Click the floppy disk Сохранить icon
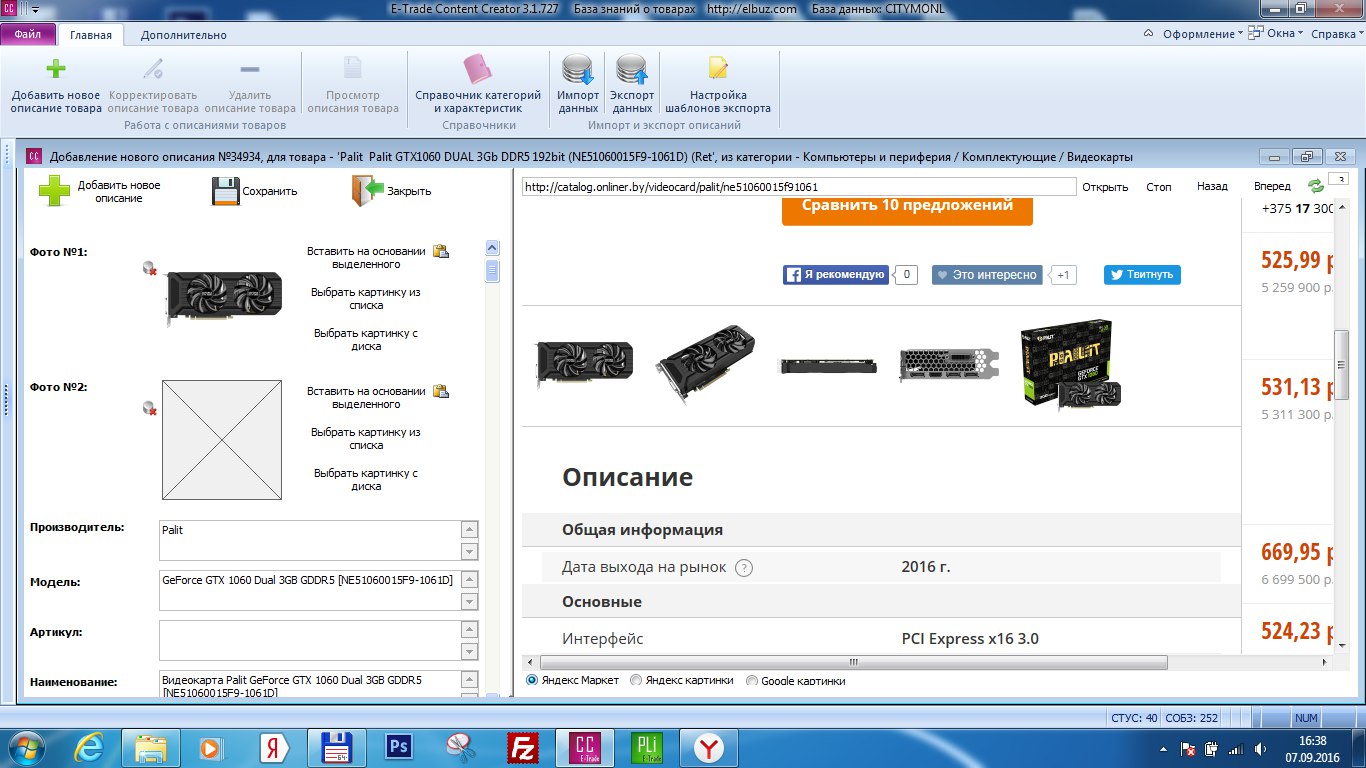The width and height of the screenshot is (1366, 768). (x=226, y=191)
